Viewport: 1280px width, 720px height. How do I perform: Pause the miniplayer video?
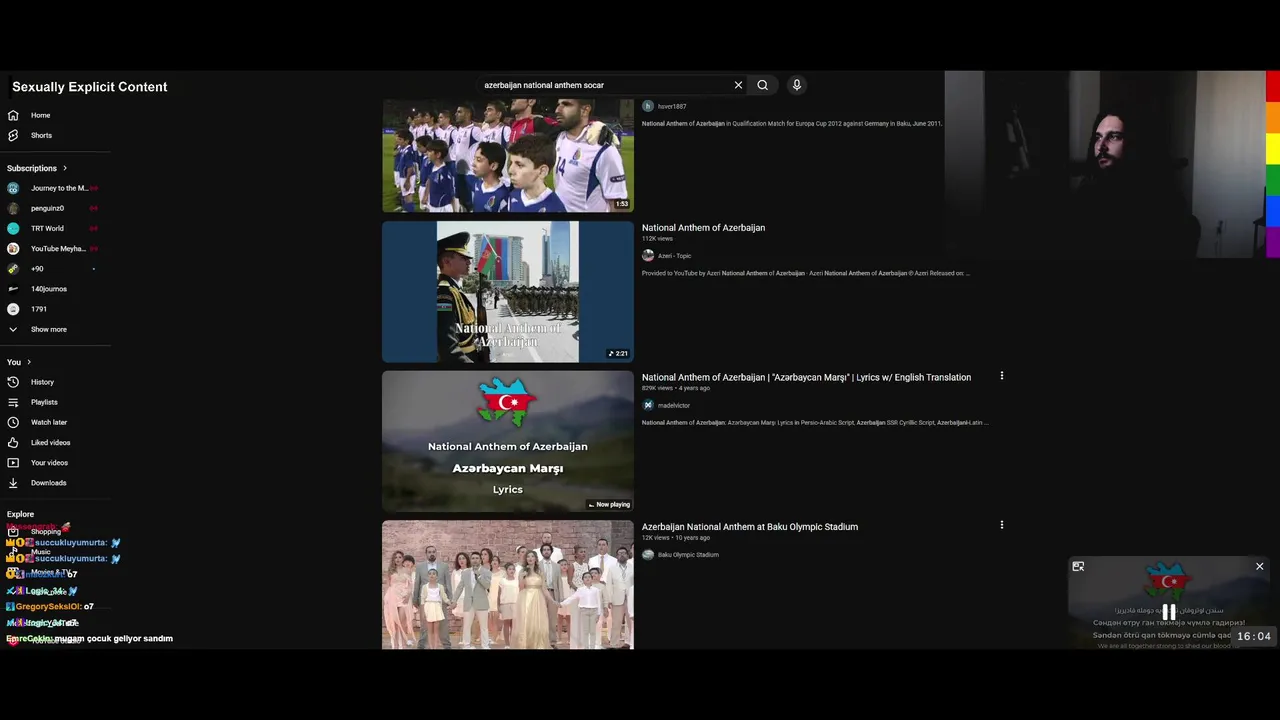tap(1168, 612)
